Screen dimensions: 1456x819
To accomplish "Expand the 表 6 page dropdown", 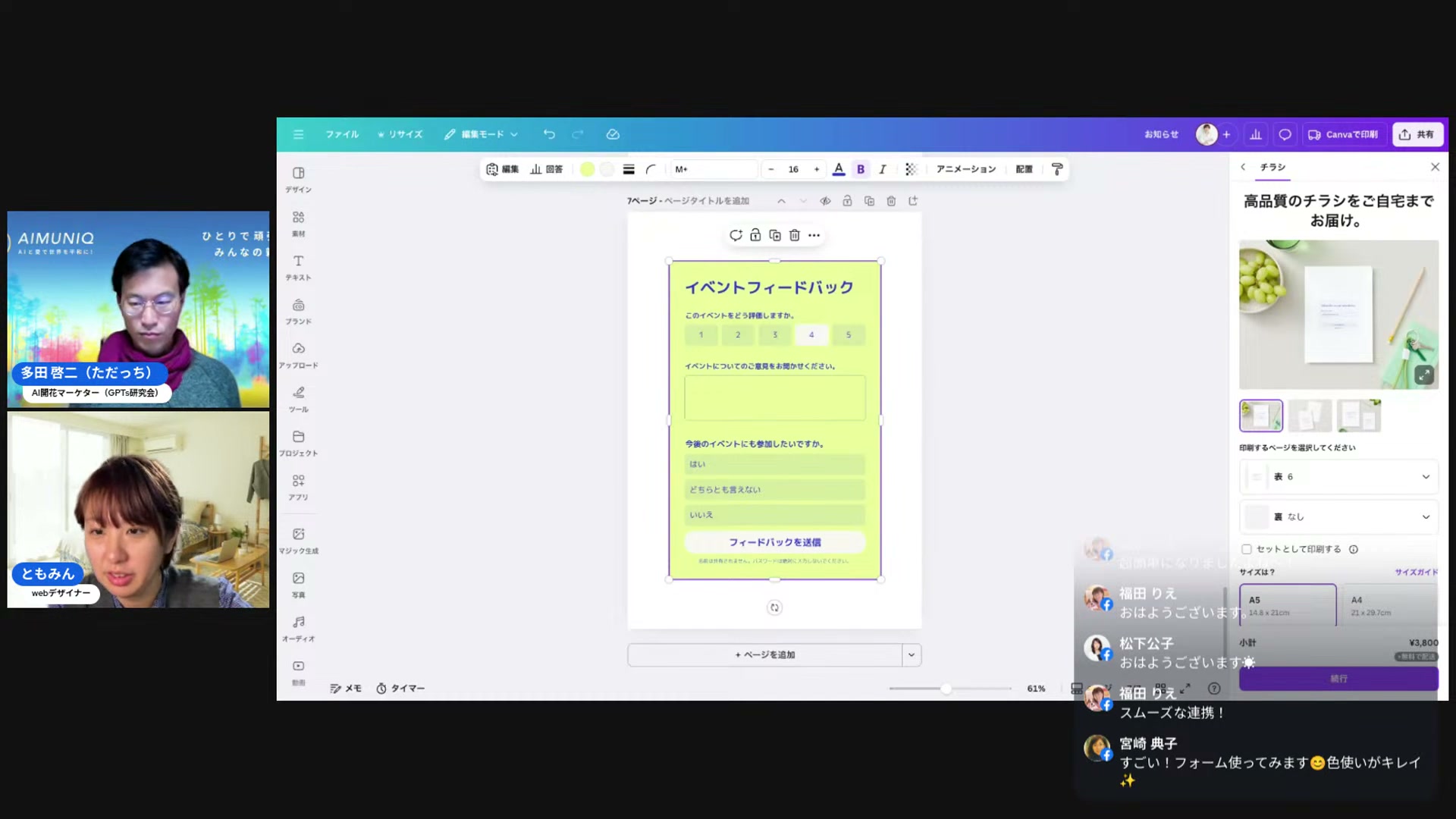I will (1338, 476).
